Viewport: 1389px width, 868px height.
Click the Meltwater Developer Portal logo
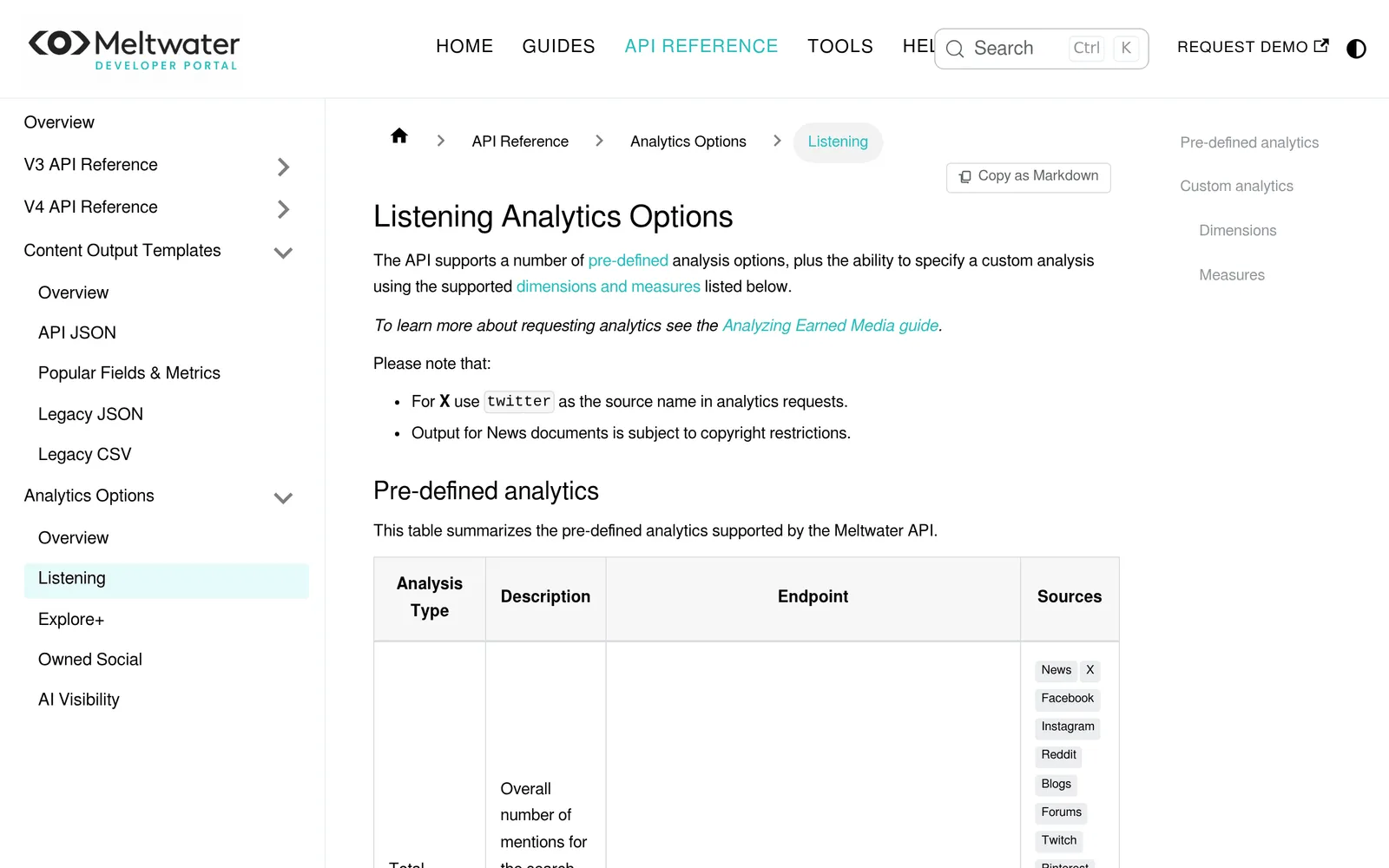tap(134, 49)
